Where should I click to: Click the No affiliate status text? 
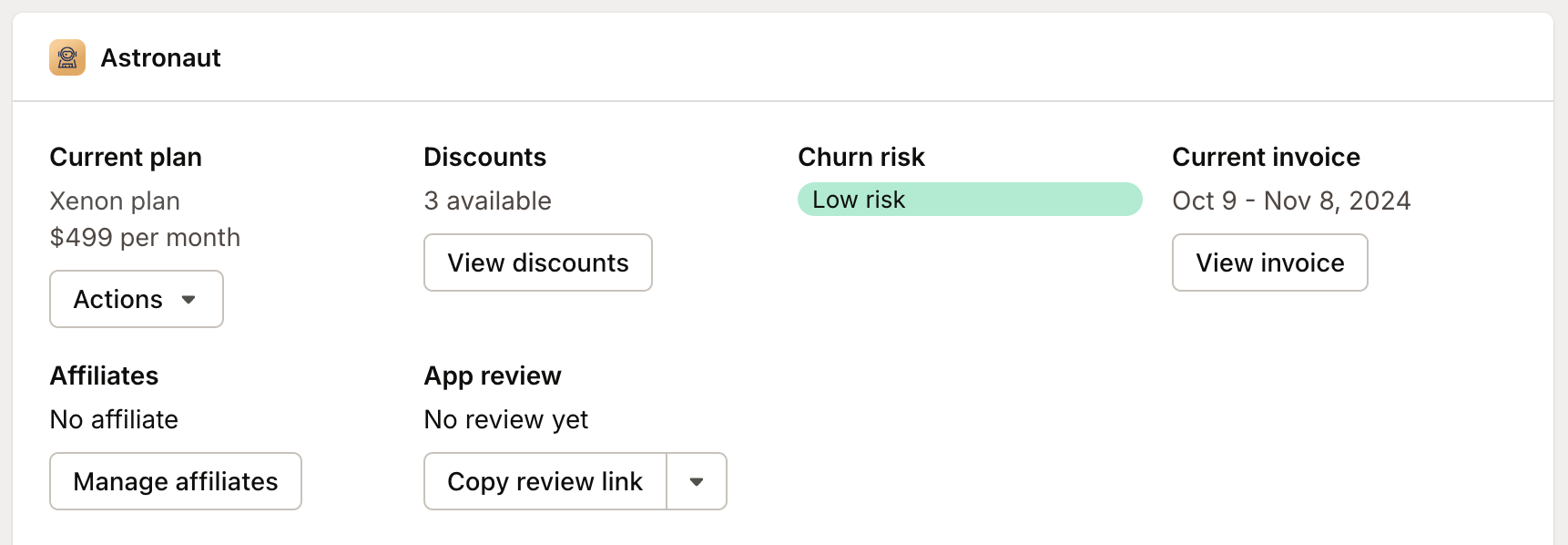click(x=114, y=419)
